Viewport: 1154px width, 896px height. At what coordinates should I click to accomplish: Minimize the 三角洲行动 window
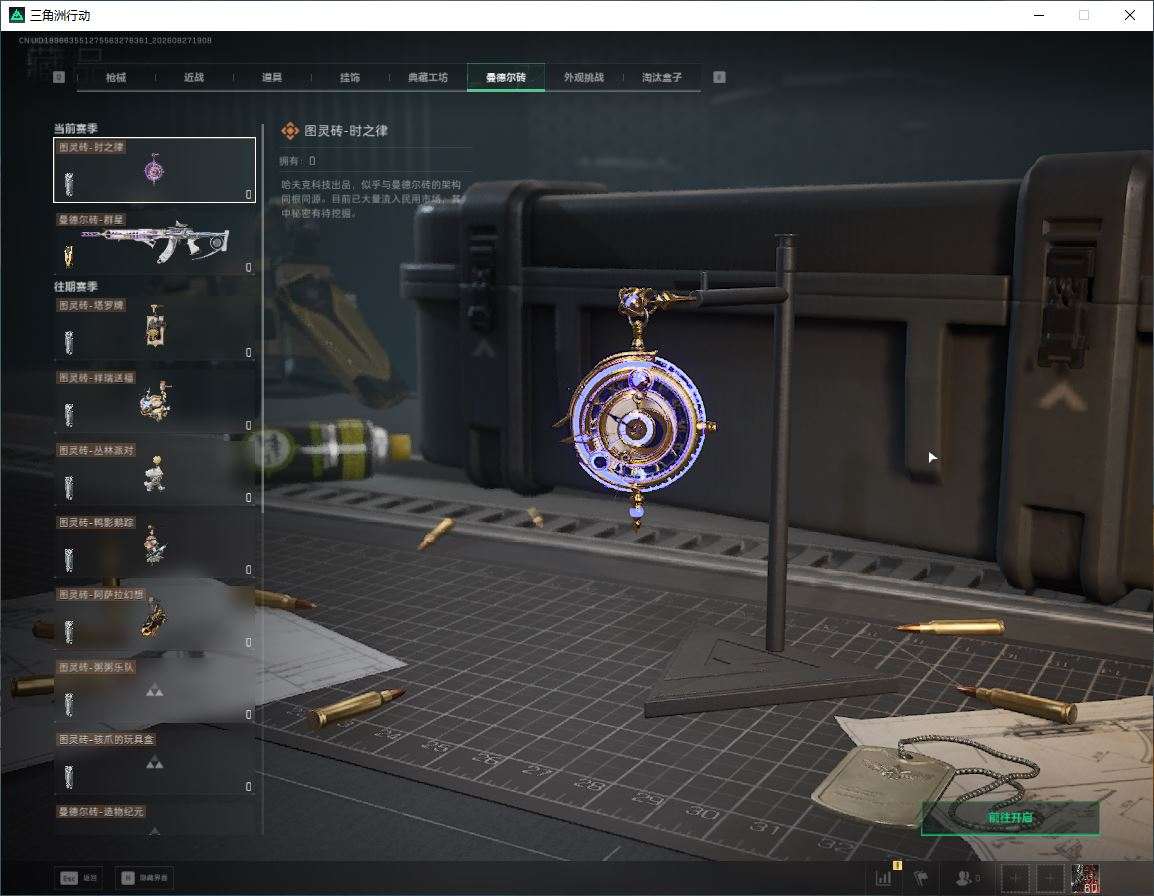tap(1039, 15)
